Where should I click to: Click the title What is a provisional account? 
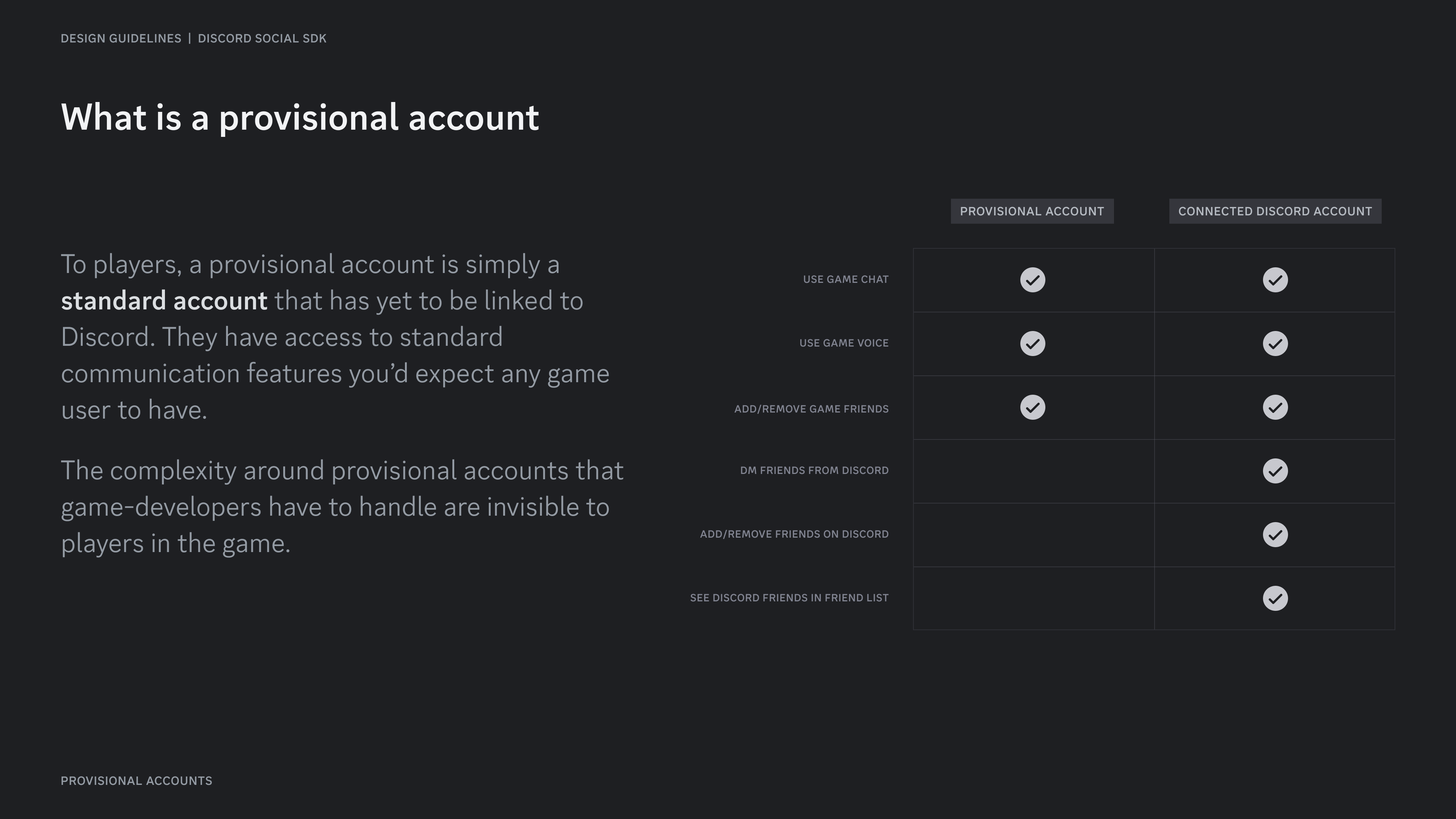(x=300, y=118)
